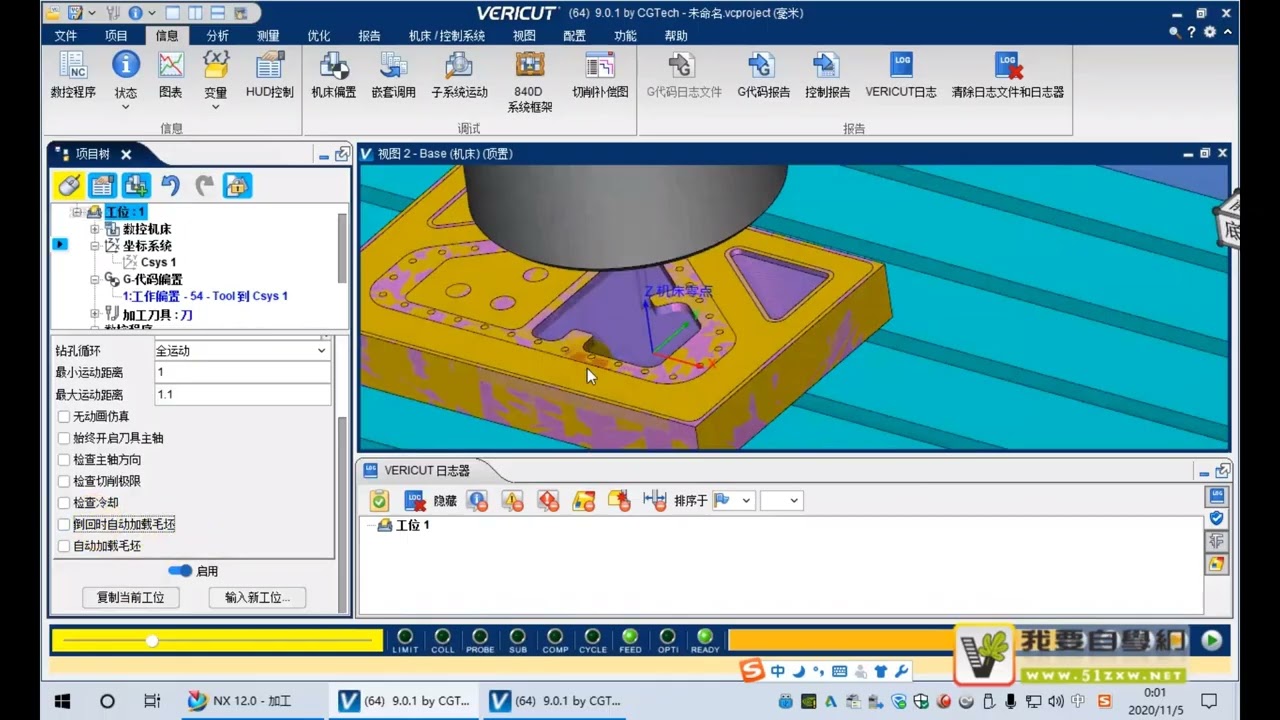Select Csys 1 in the project tree
The image size is (1280, 720).
pos(158,262)
